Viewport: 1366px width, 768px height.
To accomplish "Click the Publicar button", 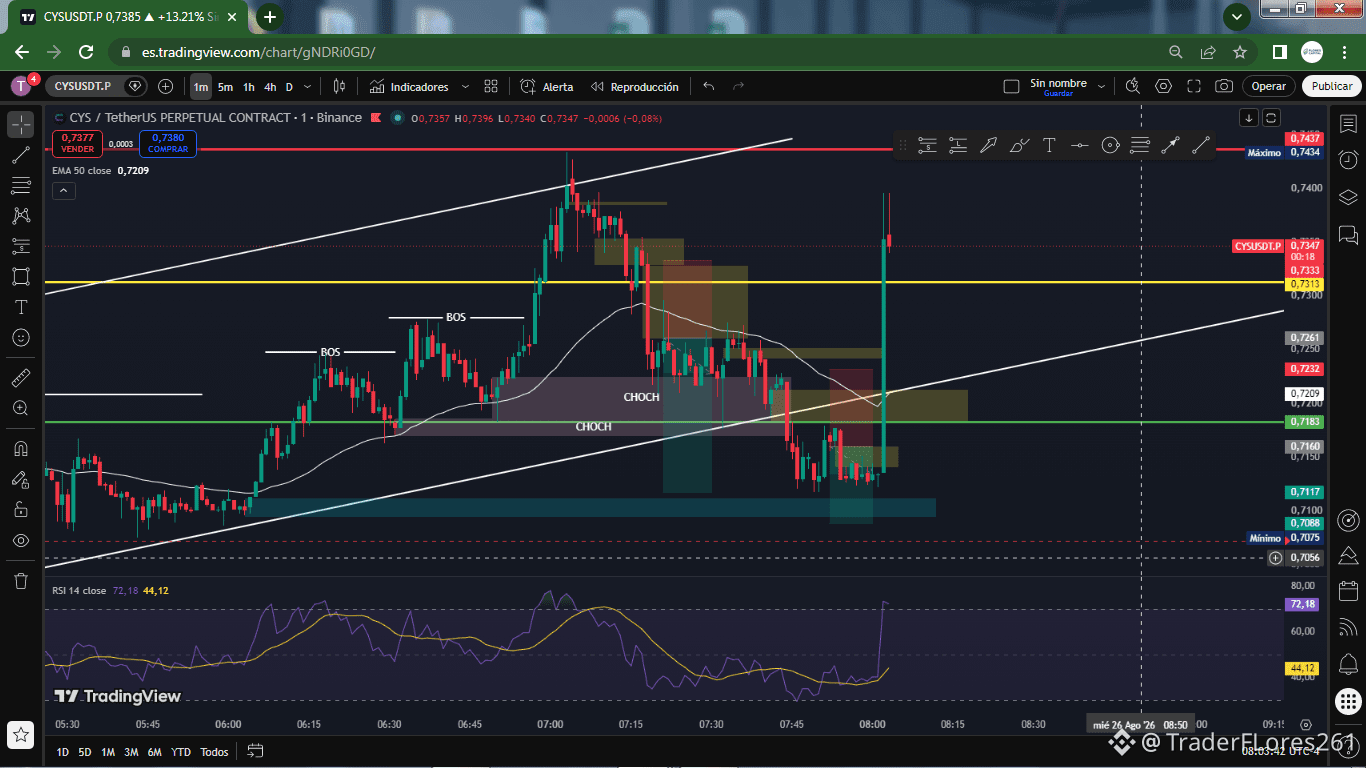I will pos(1331,87).
